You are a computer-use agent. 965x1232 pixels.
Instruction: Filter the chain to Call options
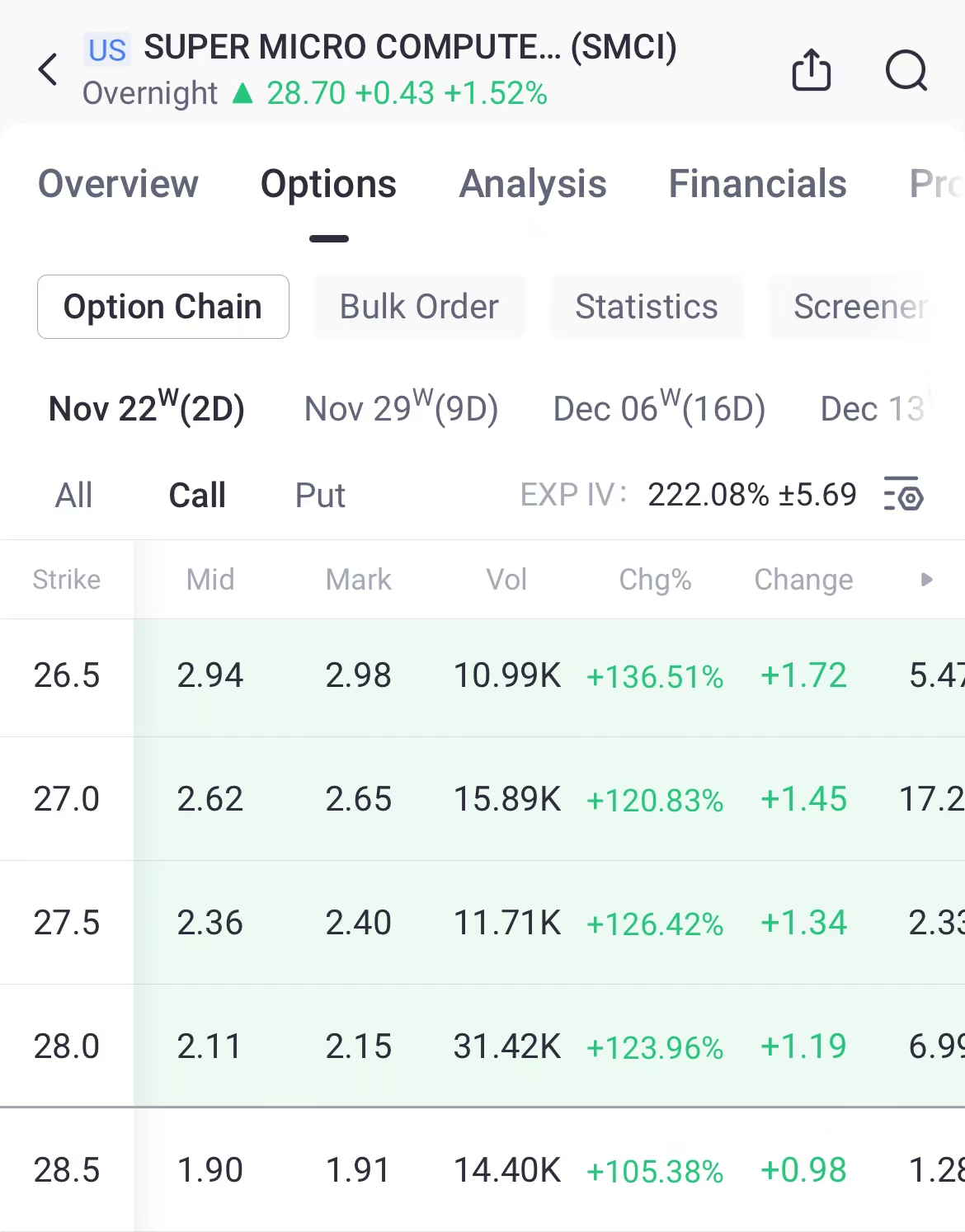(x=197, y=496)
